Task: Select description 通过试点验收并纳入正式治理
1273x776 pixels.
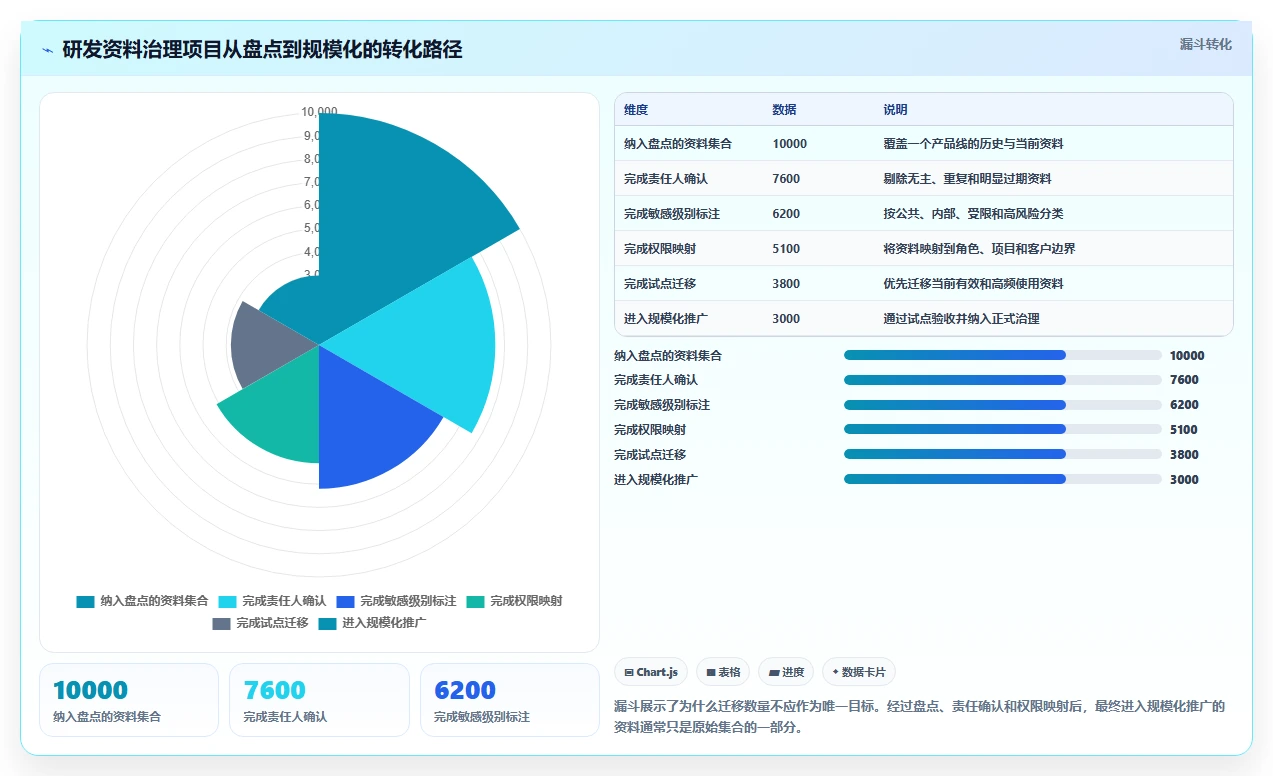Action: coord(961,319)
